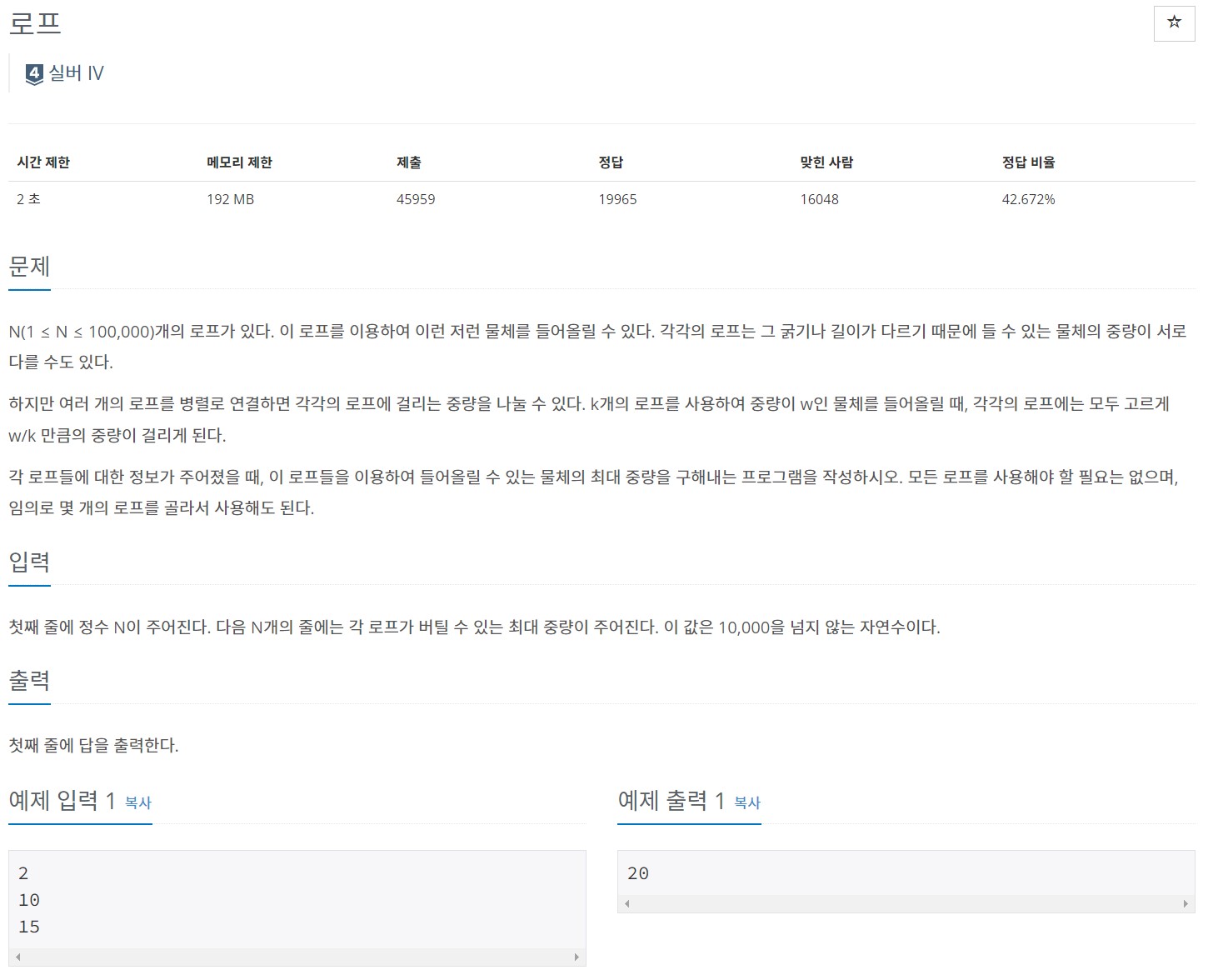This screenshot has height=980, width=1208.
Task: Copy example output 1 via 복사
Action: tap(747, 802)
